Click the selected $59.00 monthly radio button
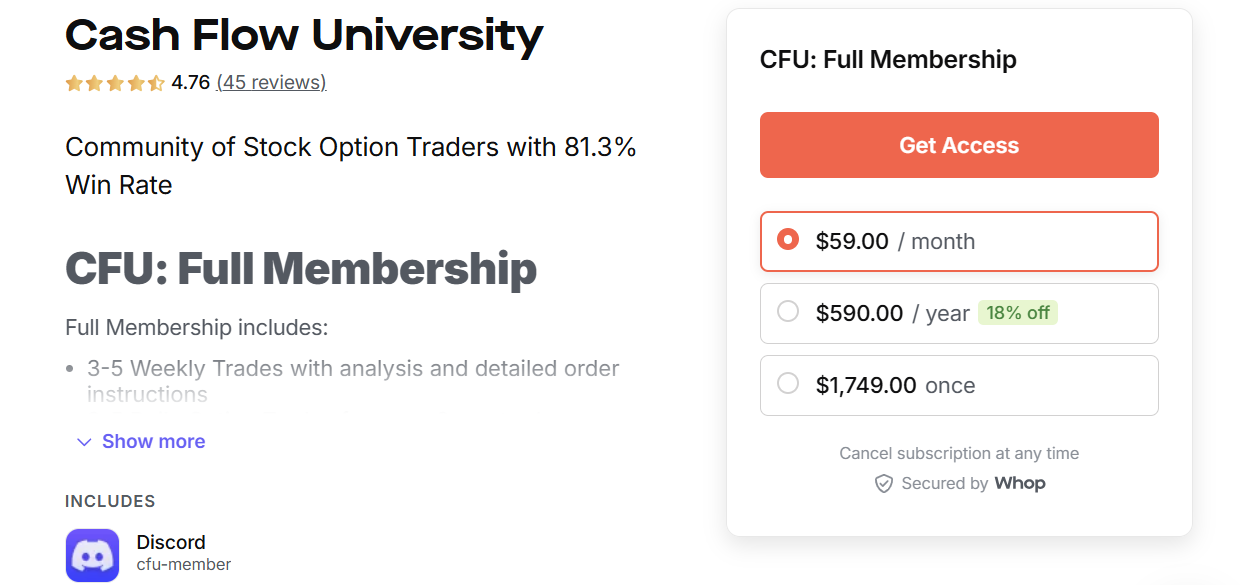 (x=788, y=239)
